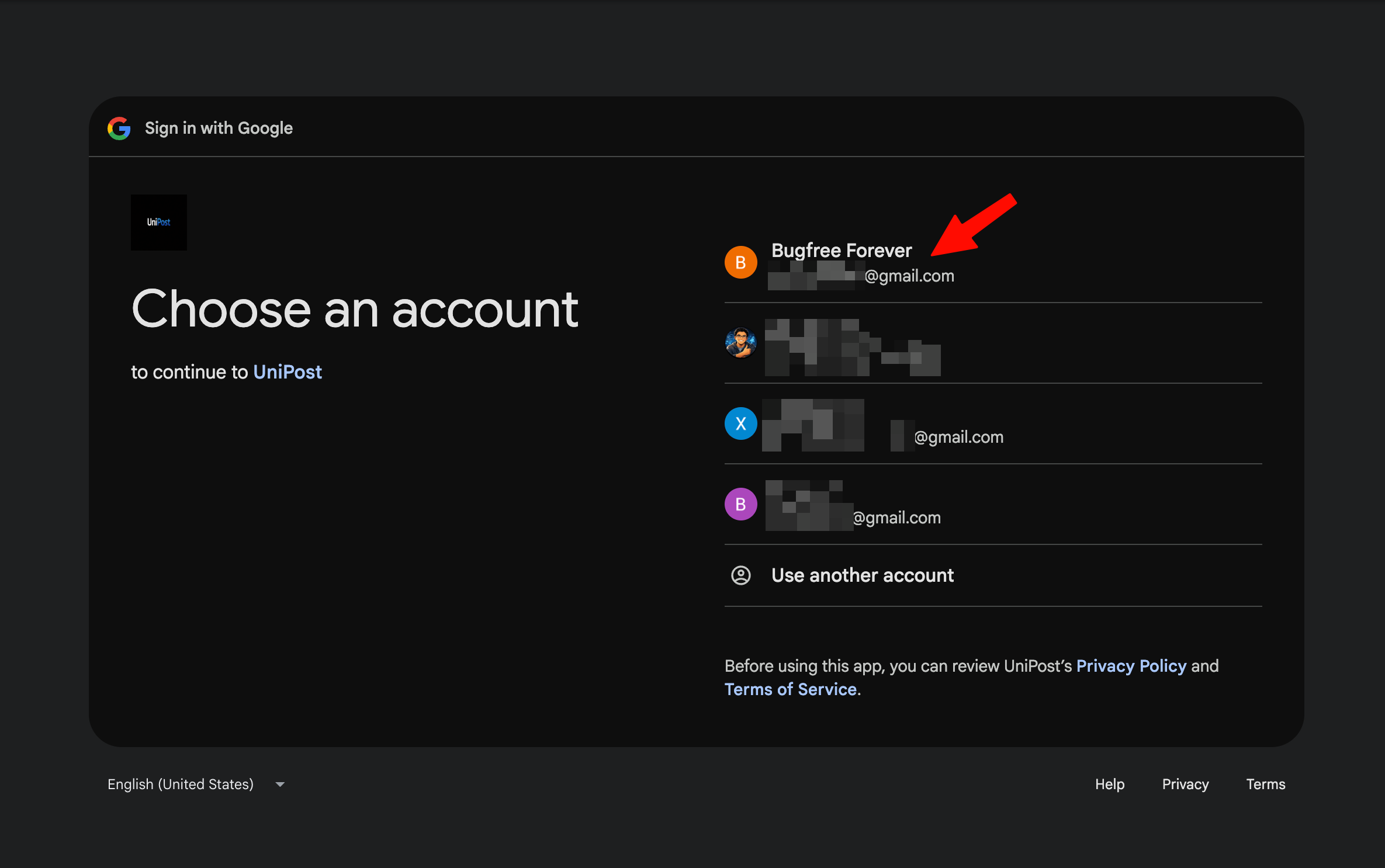Click the UniPost app logo
1385x868 pixels.
159,223
